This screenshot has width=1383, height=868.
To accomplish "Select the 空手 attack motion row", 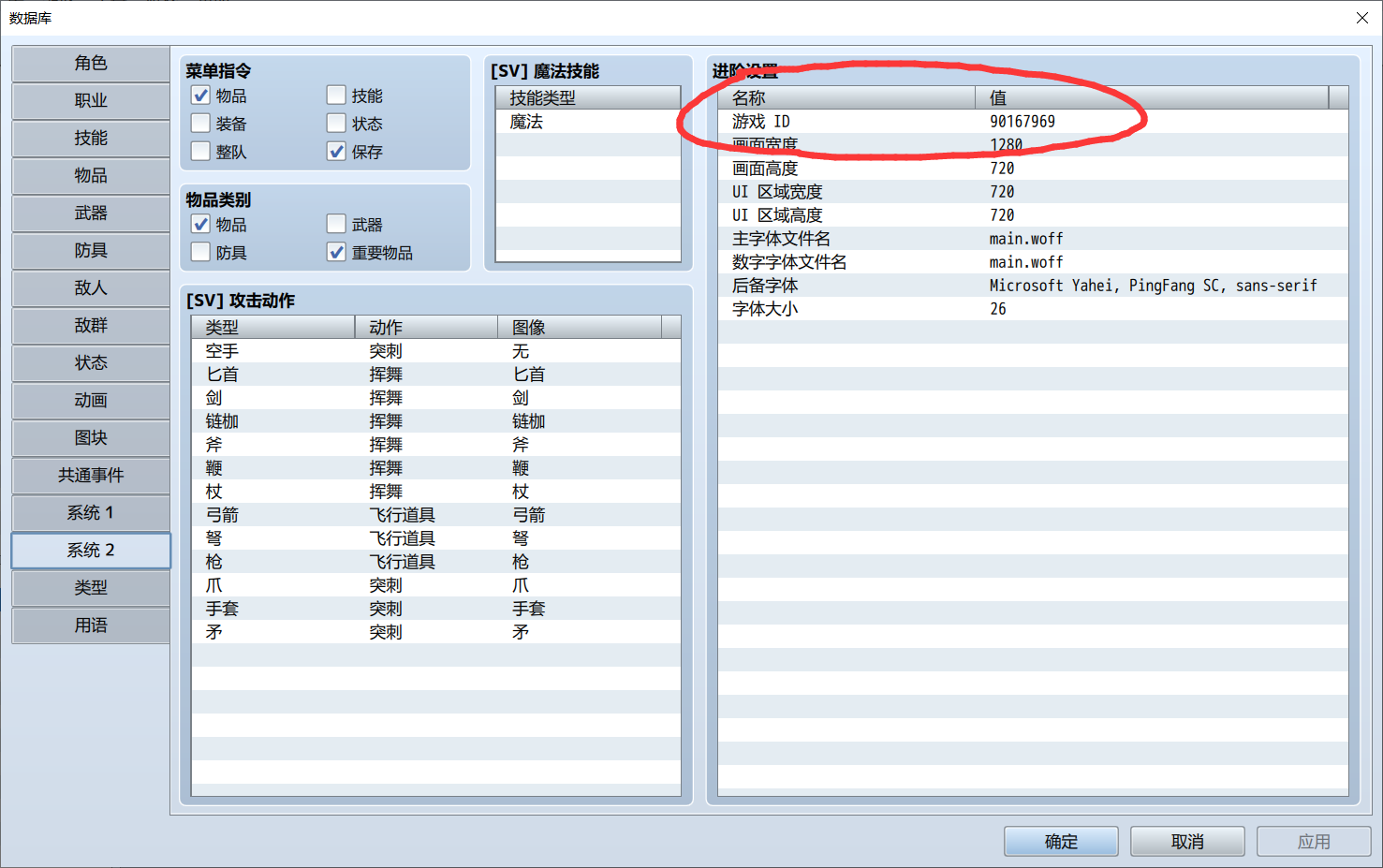I will (435, 351).
